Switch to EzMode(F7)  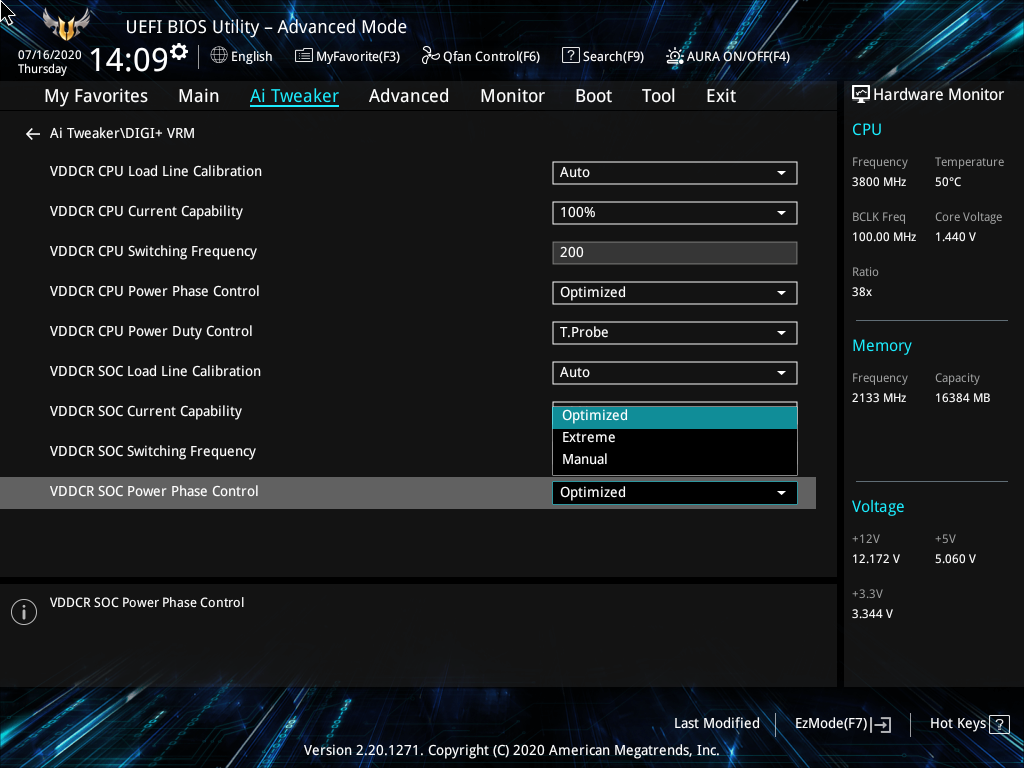(x=842, y=724)
